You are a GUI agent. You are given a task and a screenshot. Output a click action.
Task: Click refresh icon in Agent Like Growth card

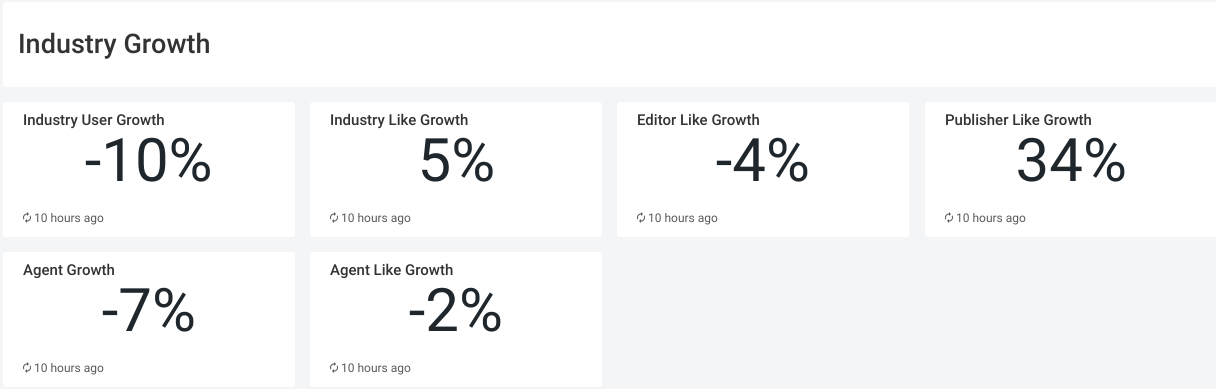[x=334, y=368]
